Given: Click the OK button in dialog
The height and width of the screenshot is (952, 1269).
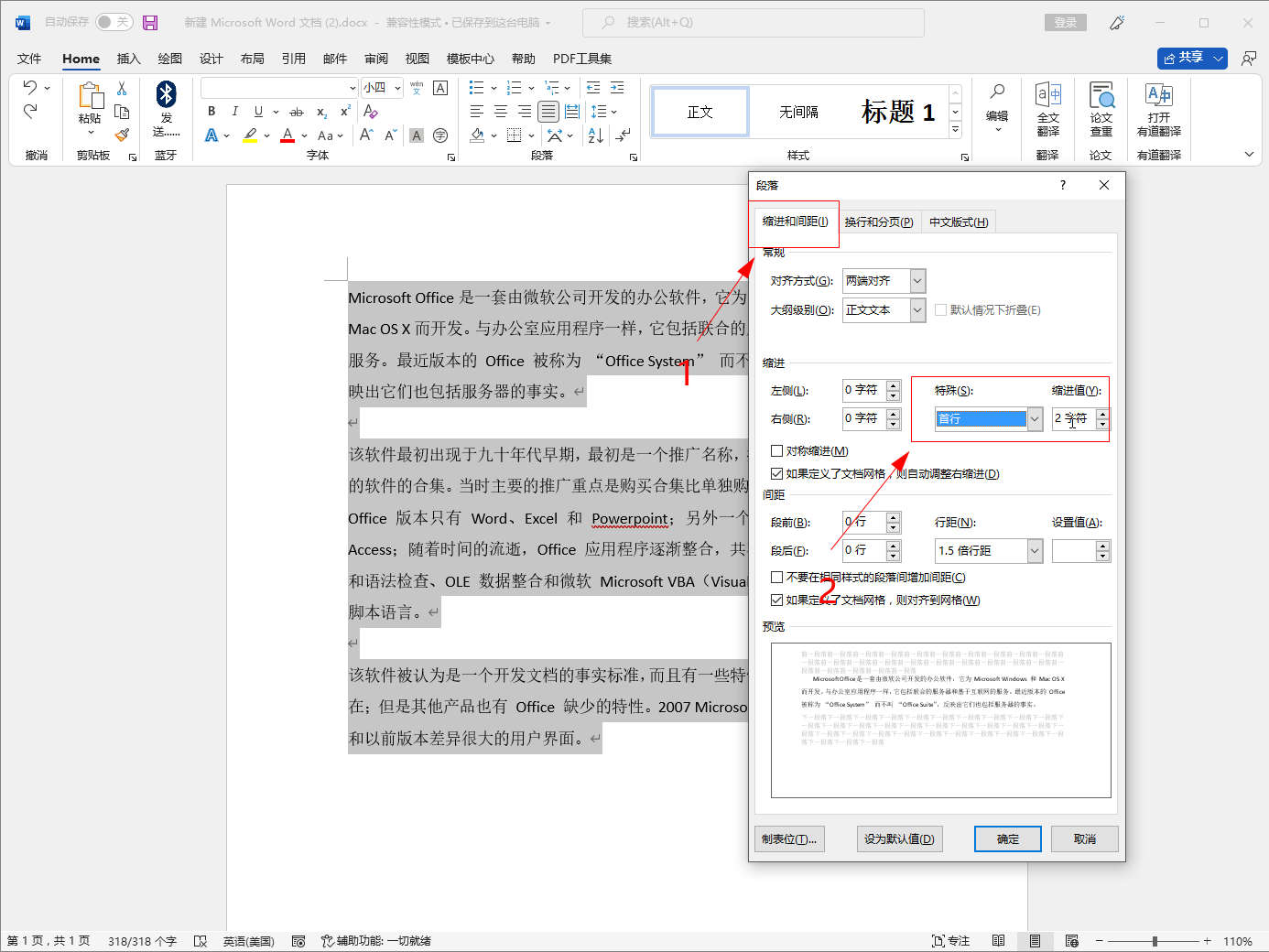Looking at the screenshot, I should click(x=1008, y=838).
